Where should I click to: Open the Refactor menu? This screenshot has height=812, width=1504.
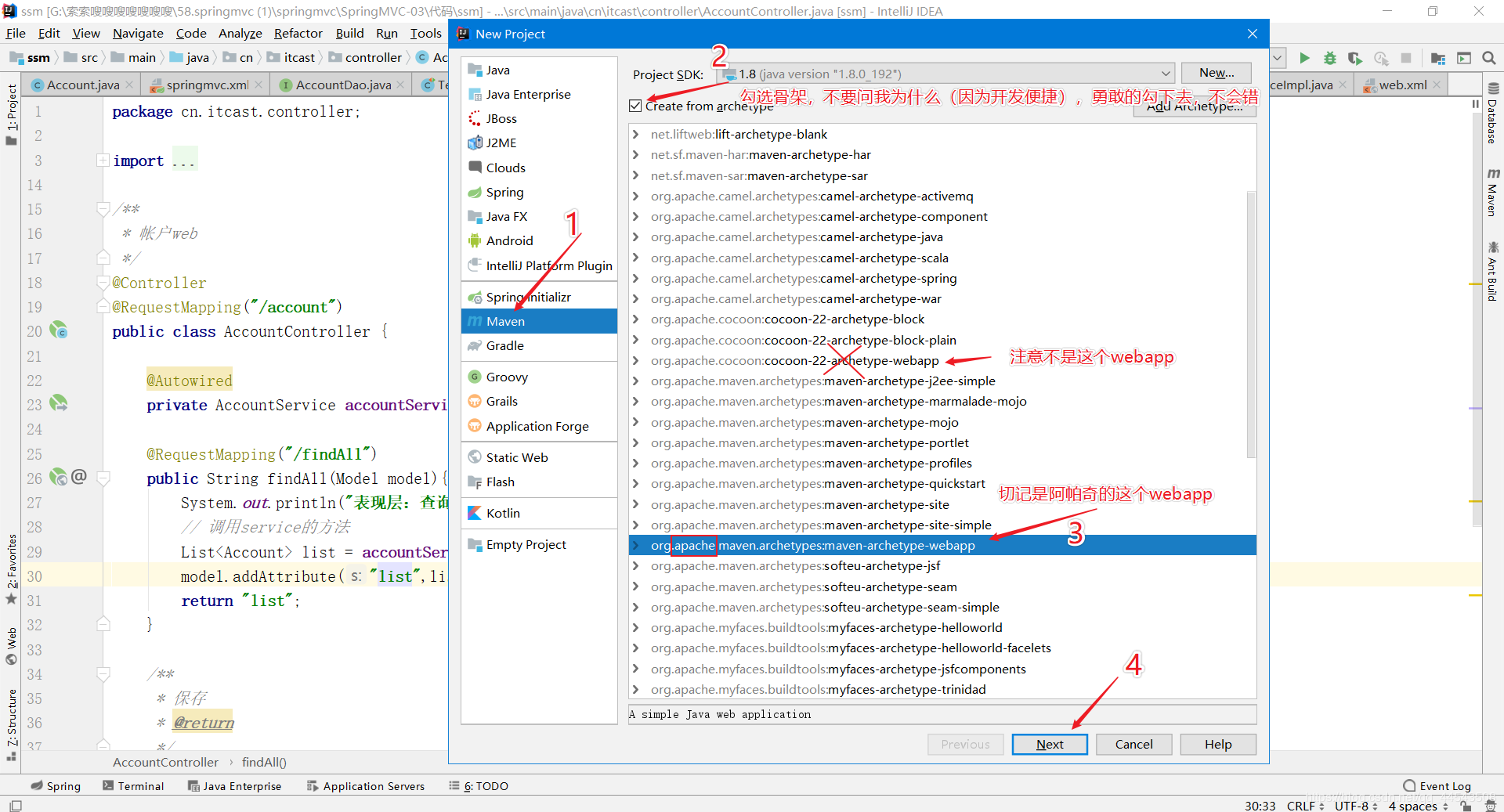298,33
